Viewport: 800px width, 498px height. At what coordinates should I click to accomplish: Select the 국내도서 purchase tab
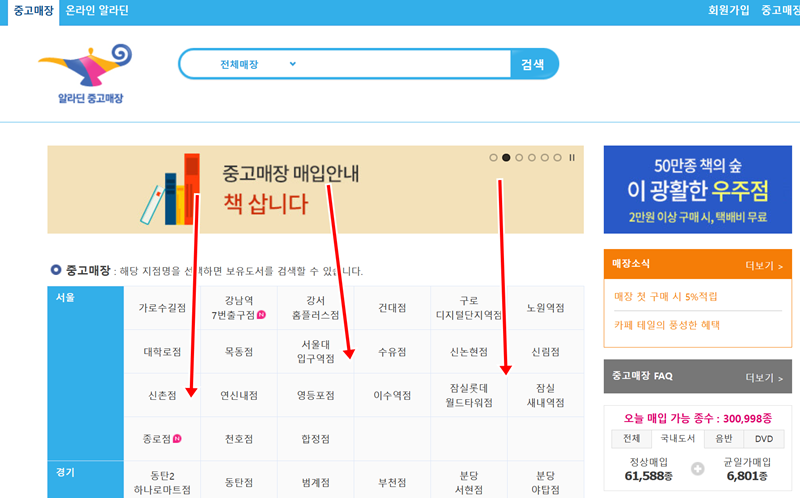point(678,438)
